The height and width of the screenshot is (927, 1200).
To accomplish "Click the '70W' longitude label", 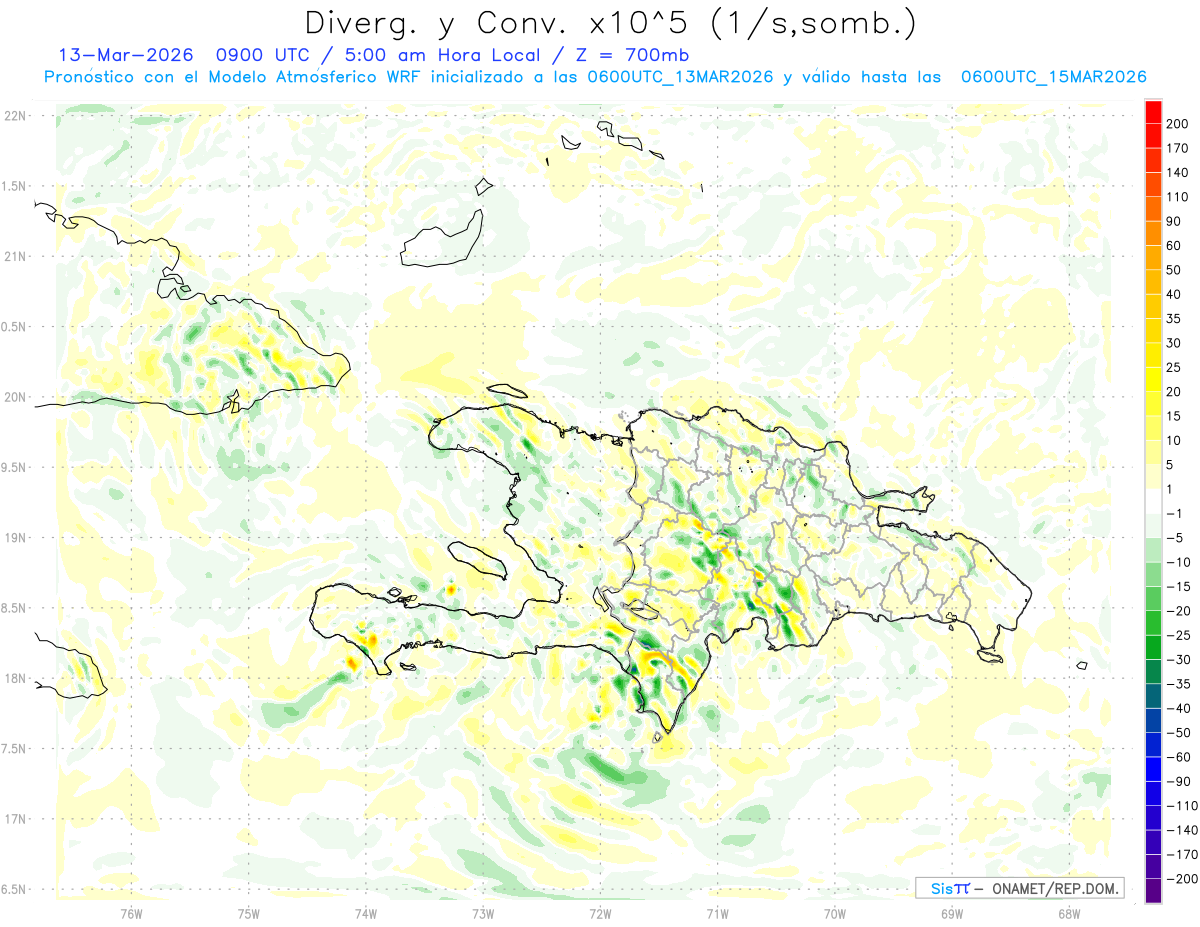I will [834, 913].
